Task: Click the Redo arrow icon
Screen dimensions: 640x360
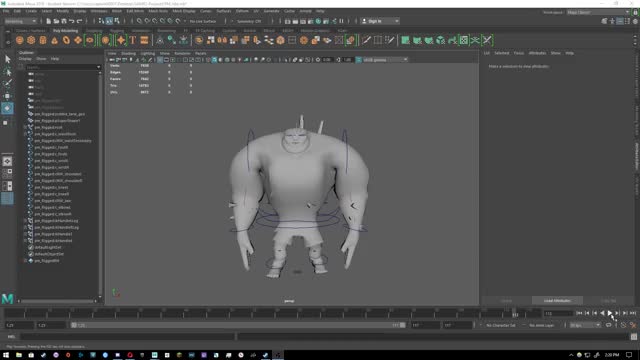Action: 79,21
